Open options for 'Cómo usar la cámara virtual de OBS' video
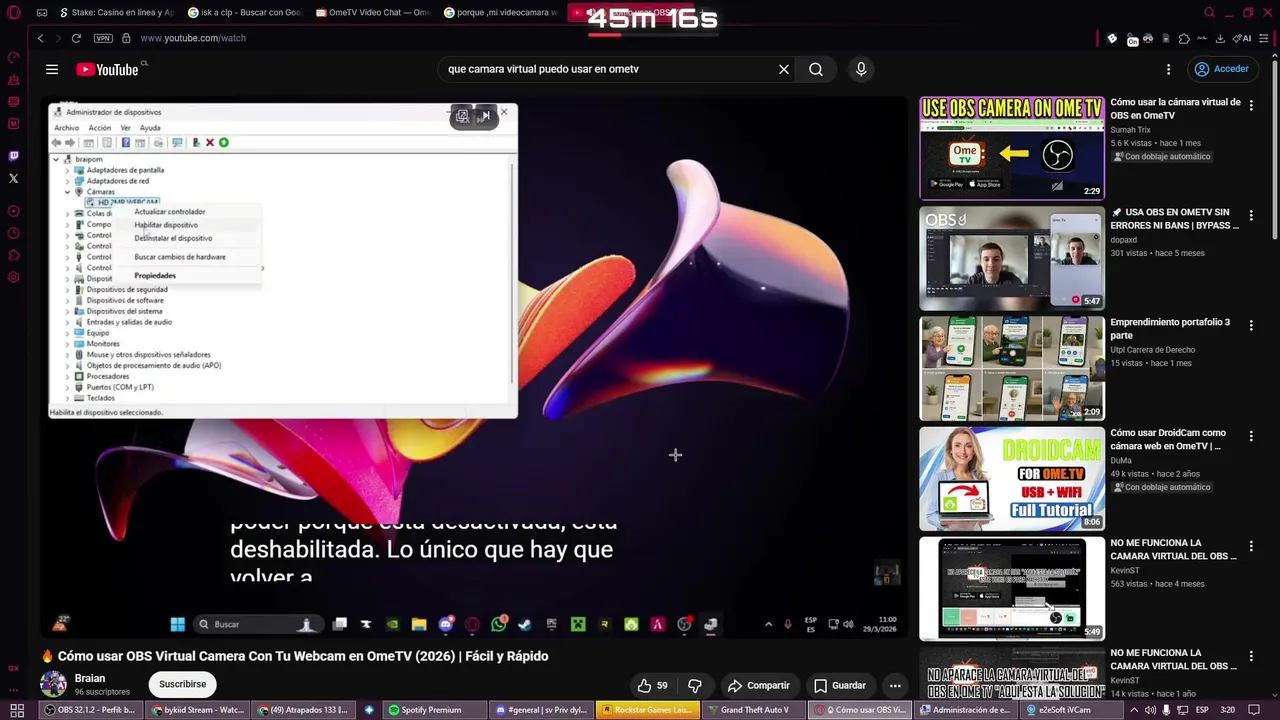 pos(1251,104)
